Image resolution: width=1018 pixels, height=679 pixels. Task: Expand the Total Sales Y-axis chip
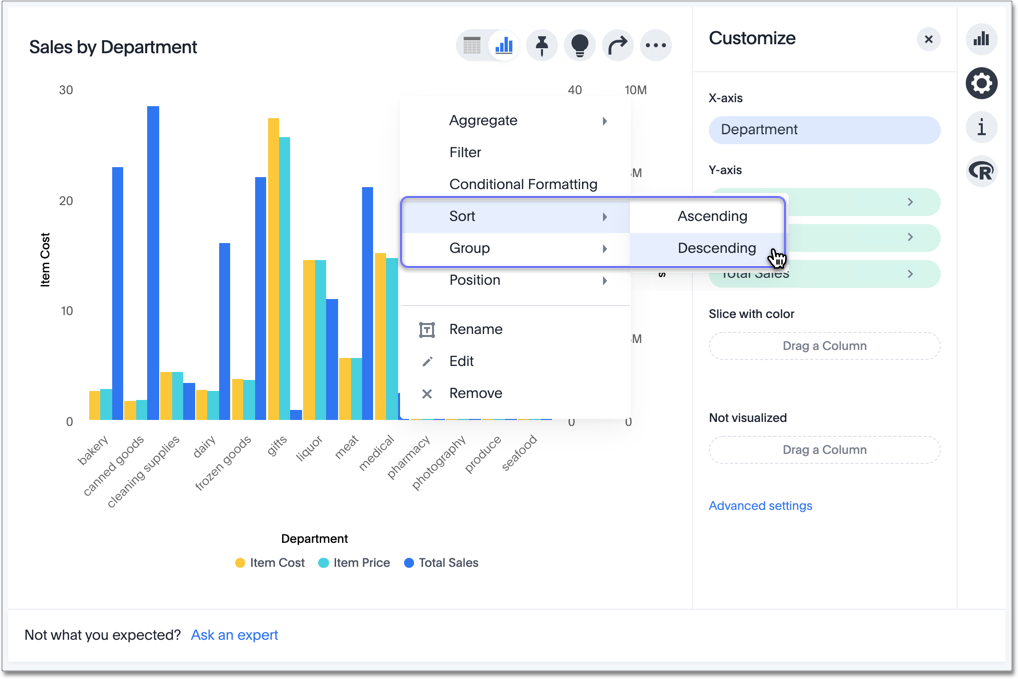point(909,274)
